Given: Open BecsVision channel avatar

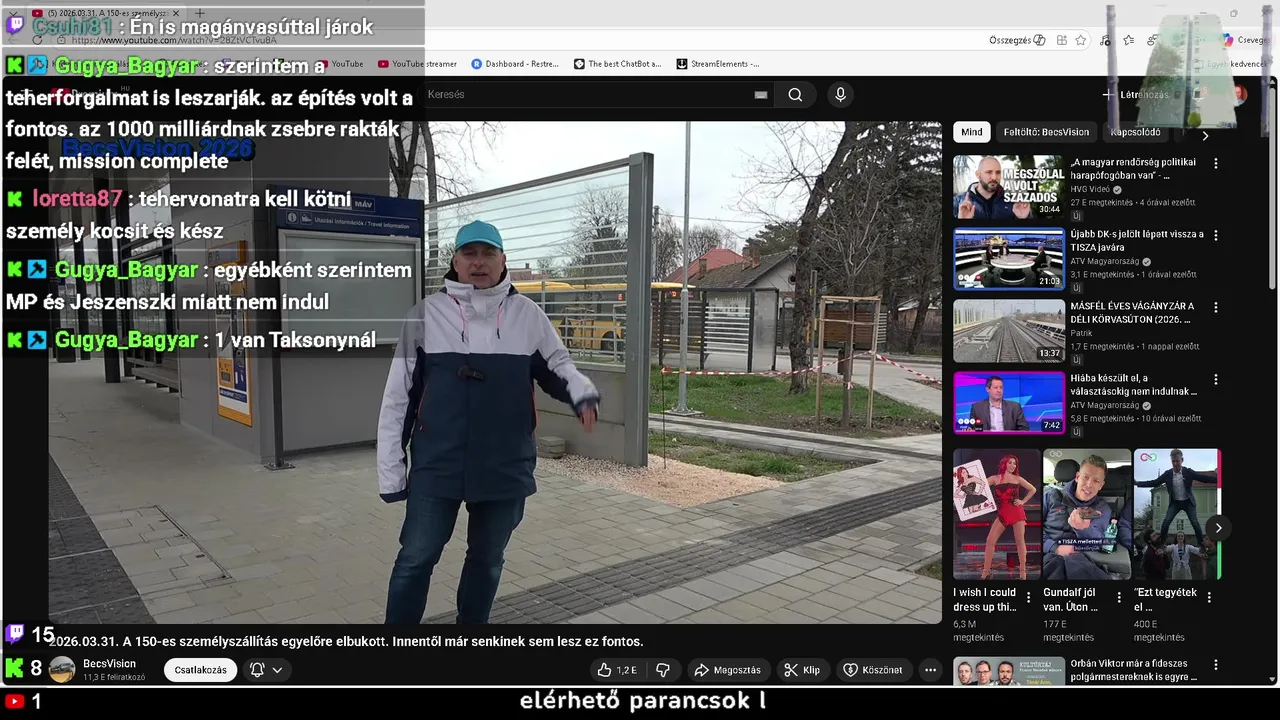Looking at the screenshot, I should pyautogui.click(x=62, y=670).
